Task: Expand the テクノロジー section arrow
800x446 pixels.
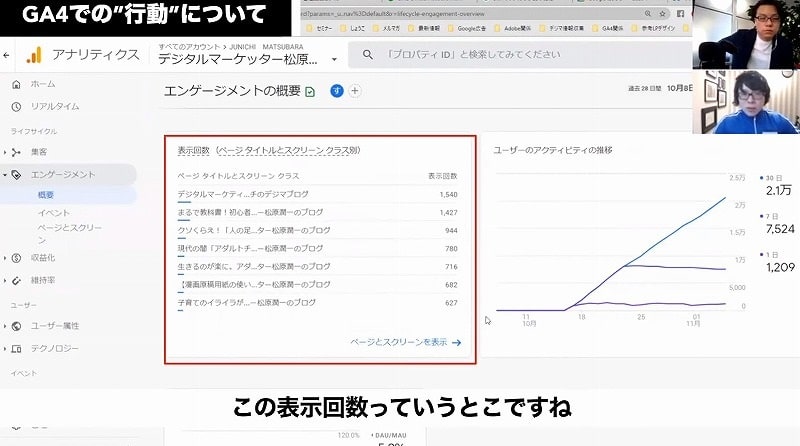Action: click(x=5, y=349)
